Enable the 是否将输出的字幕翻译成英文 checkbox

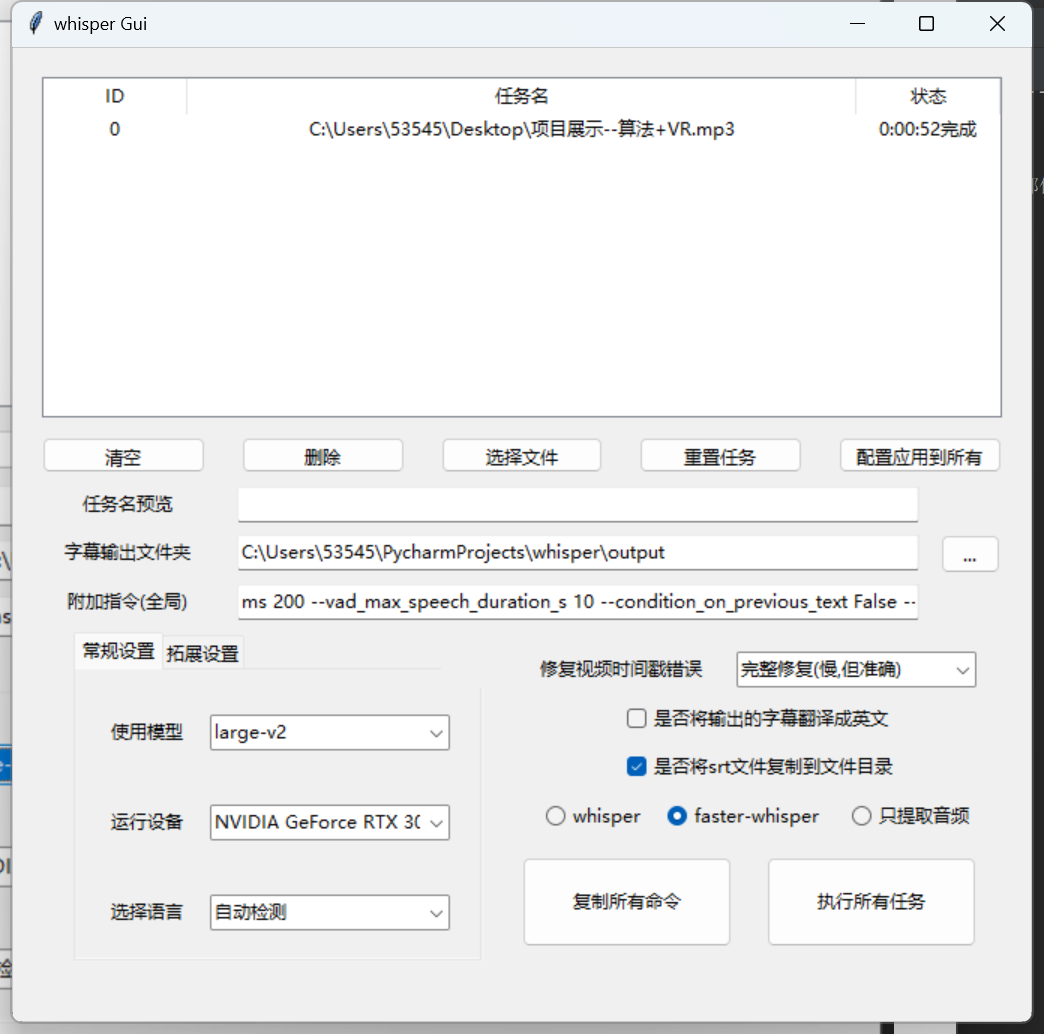coord(636,718)
